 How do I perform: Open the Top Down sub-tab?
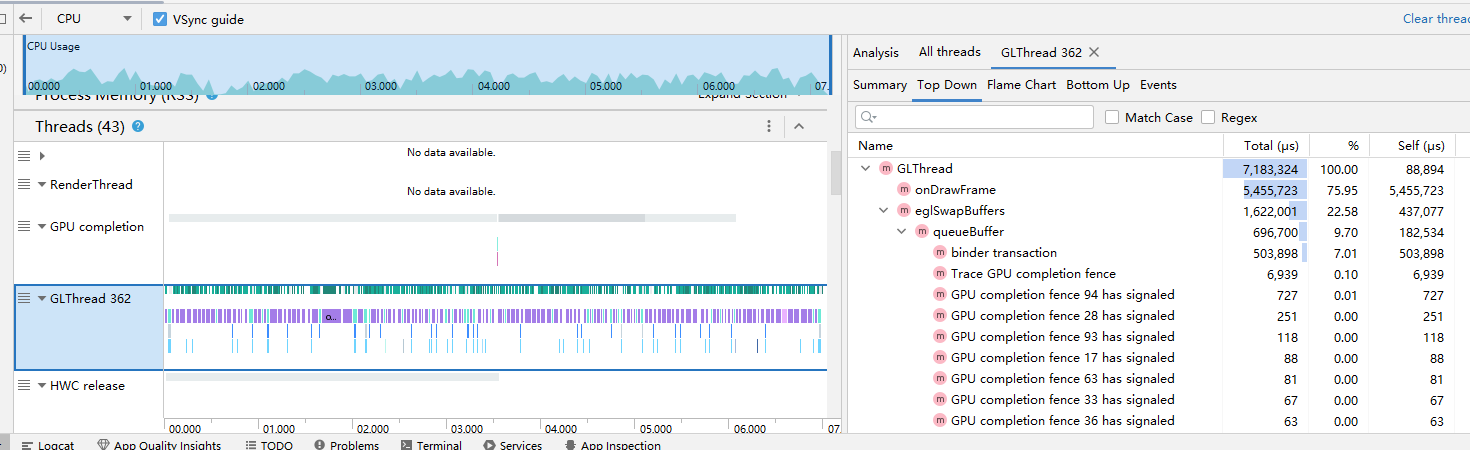coord(947,85)
